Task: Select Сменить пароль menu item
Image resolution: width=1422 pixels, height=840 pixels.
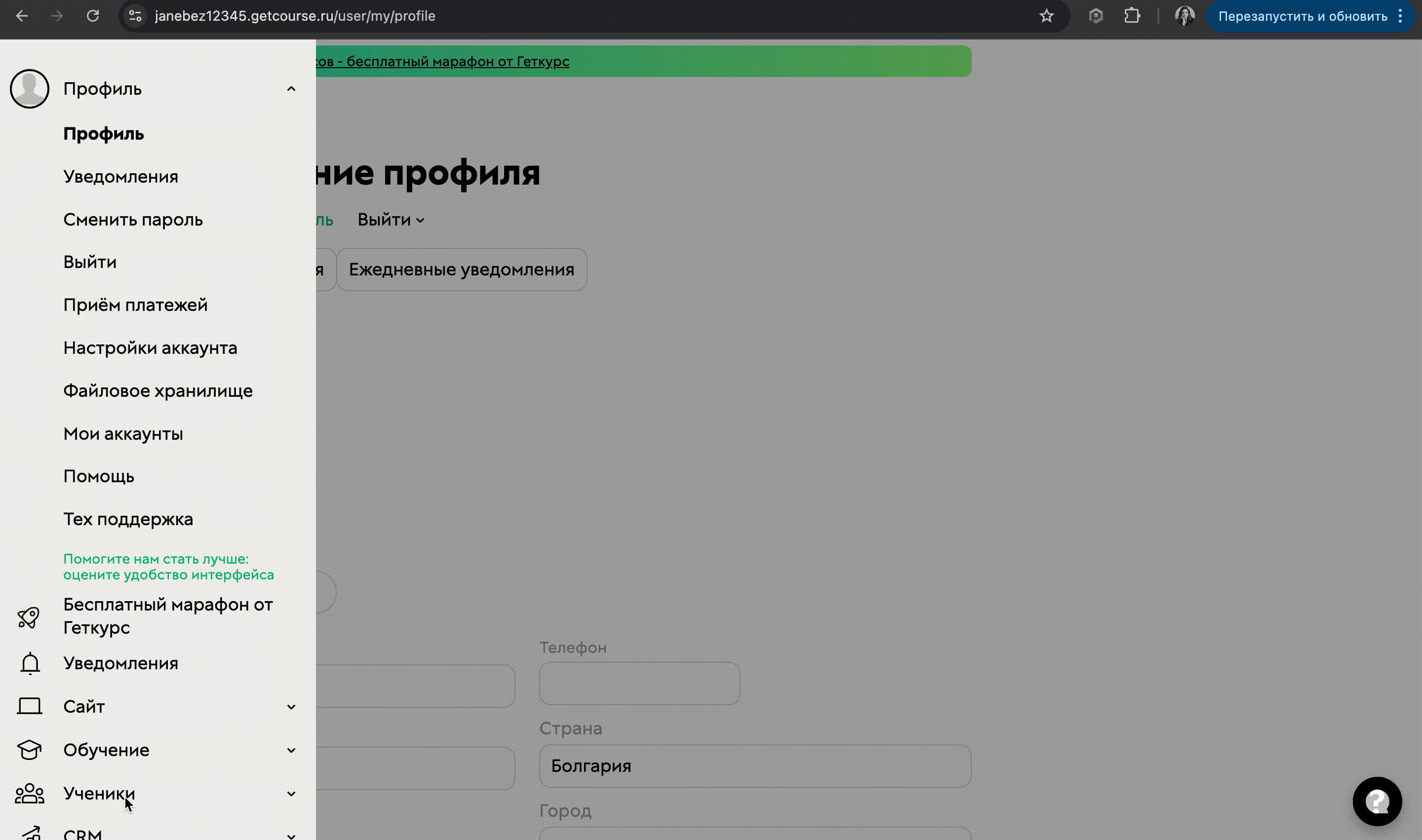Action: coord(133,220)
